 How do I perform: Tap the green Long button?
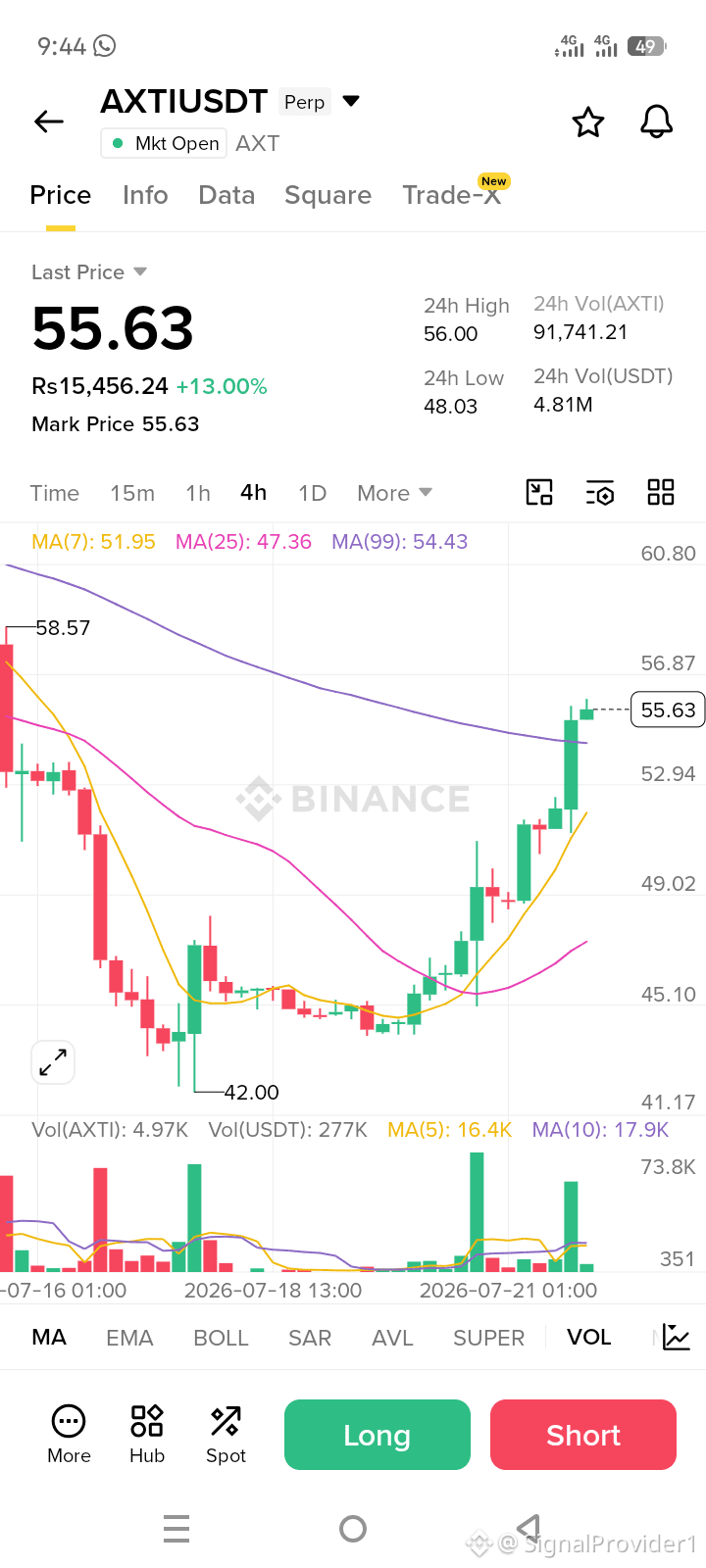[x=378, y=1435]
